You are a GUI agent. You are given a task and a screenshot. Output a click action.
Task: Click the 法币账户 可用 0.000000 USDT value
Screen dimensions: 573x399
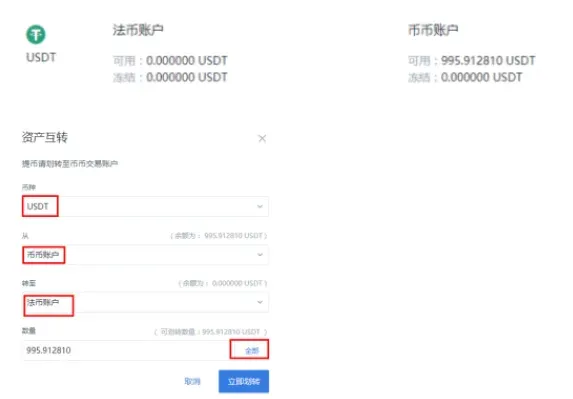pyautogui.click(x=187, y=60)
